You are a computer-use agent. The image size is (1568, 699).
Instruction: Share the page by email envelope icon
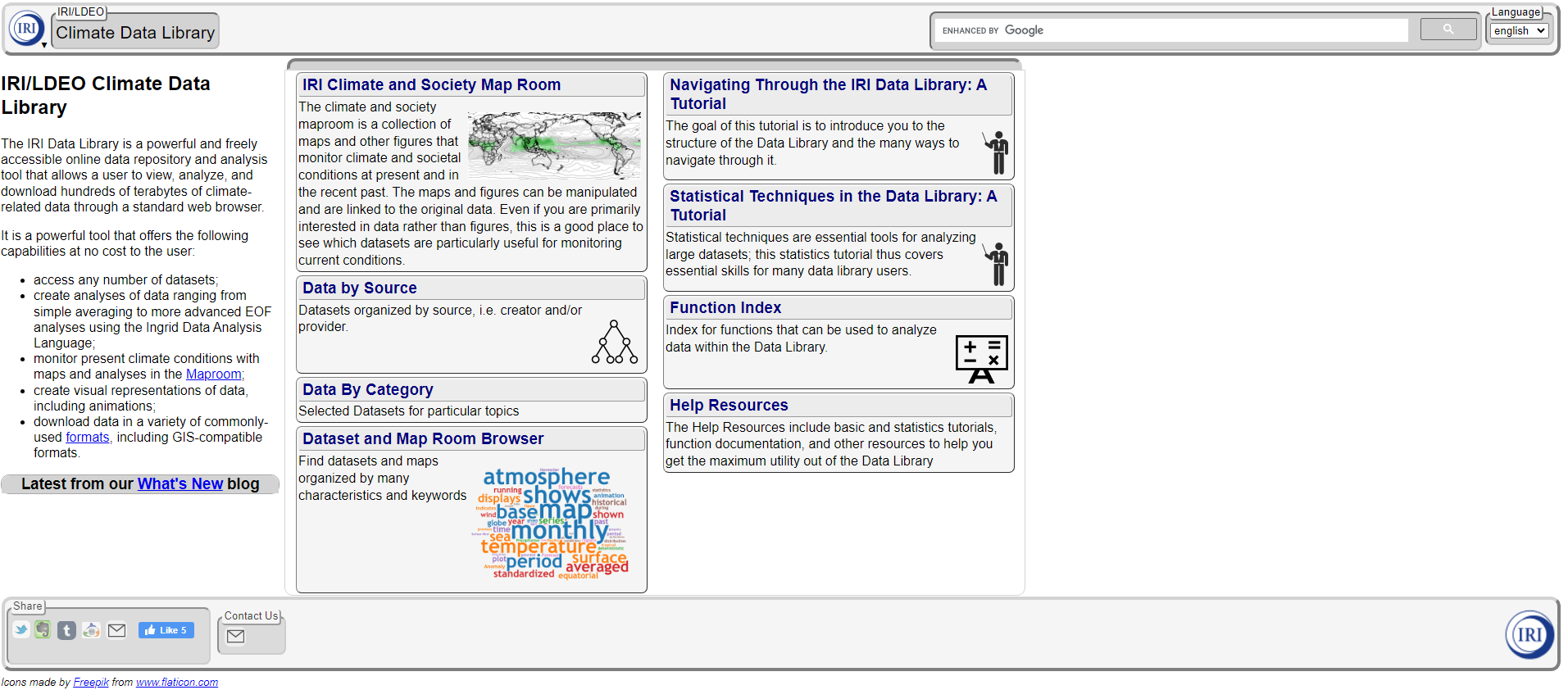tap(117, 630)
